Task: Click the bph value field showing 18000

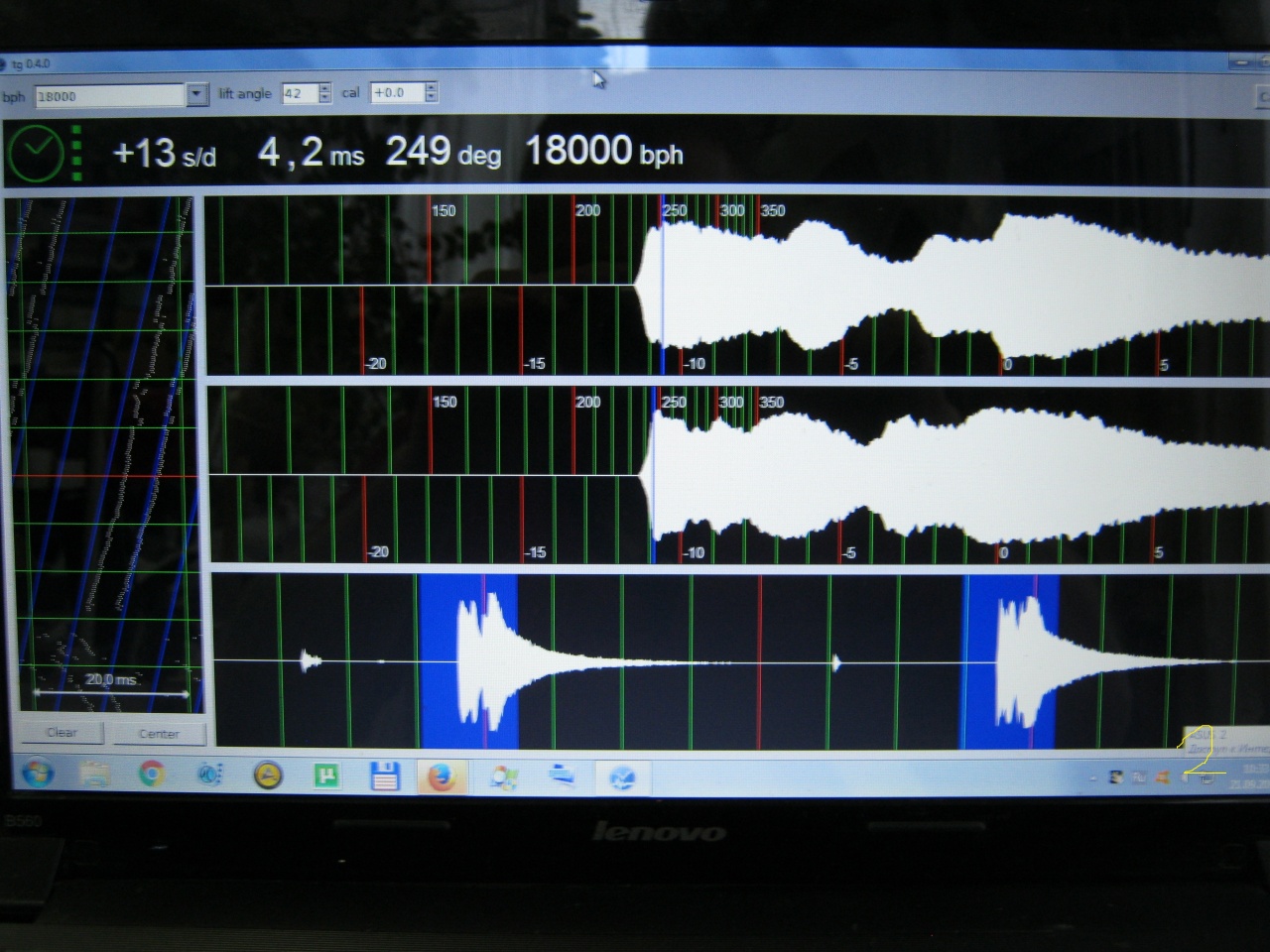Action: [109, 96]
